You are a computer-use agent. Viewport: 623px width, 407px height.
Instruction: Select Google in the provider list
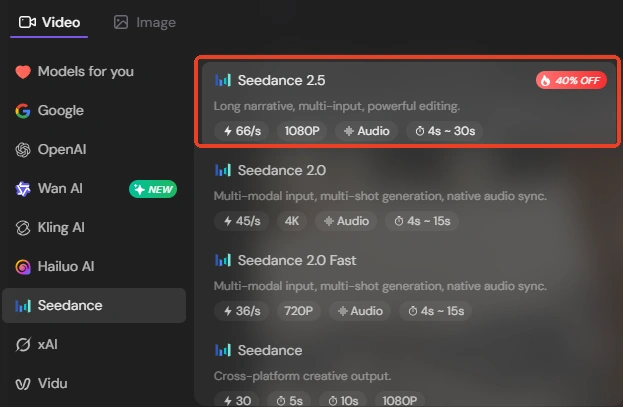pos(94,110)
